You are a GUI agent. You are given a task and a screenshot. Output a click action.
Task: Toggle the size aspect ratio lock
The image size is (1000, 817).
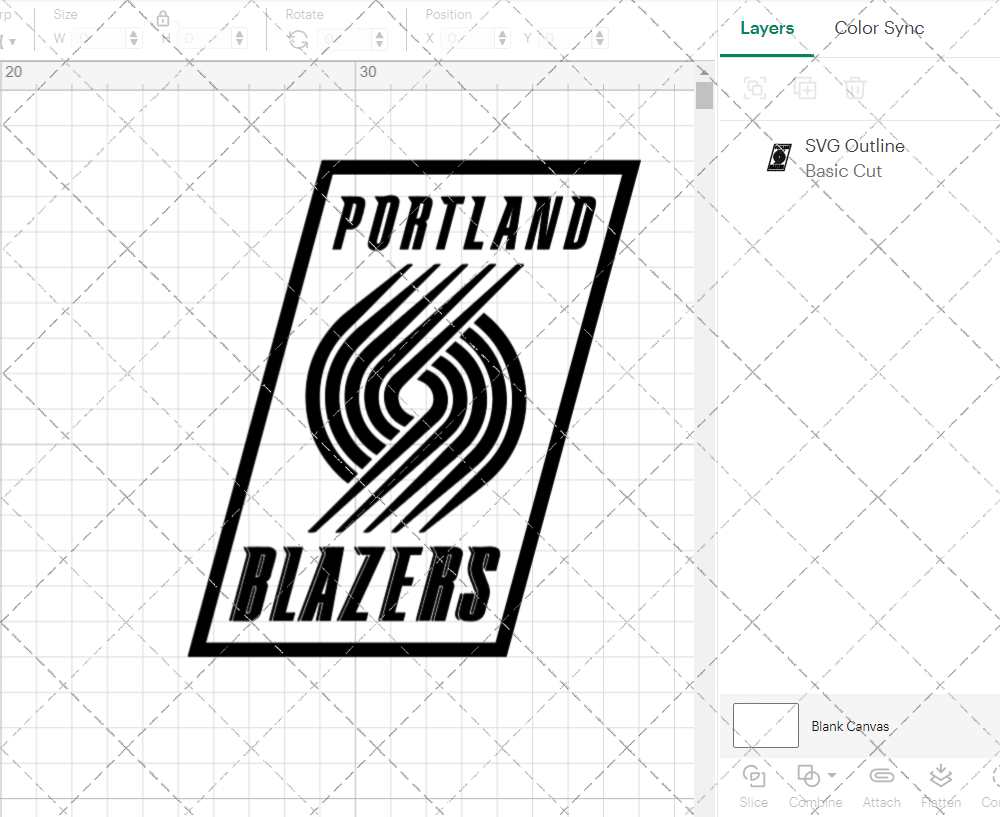tap(163, 18)
